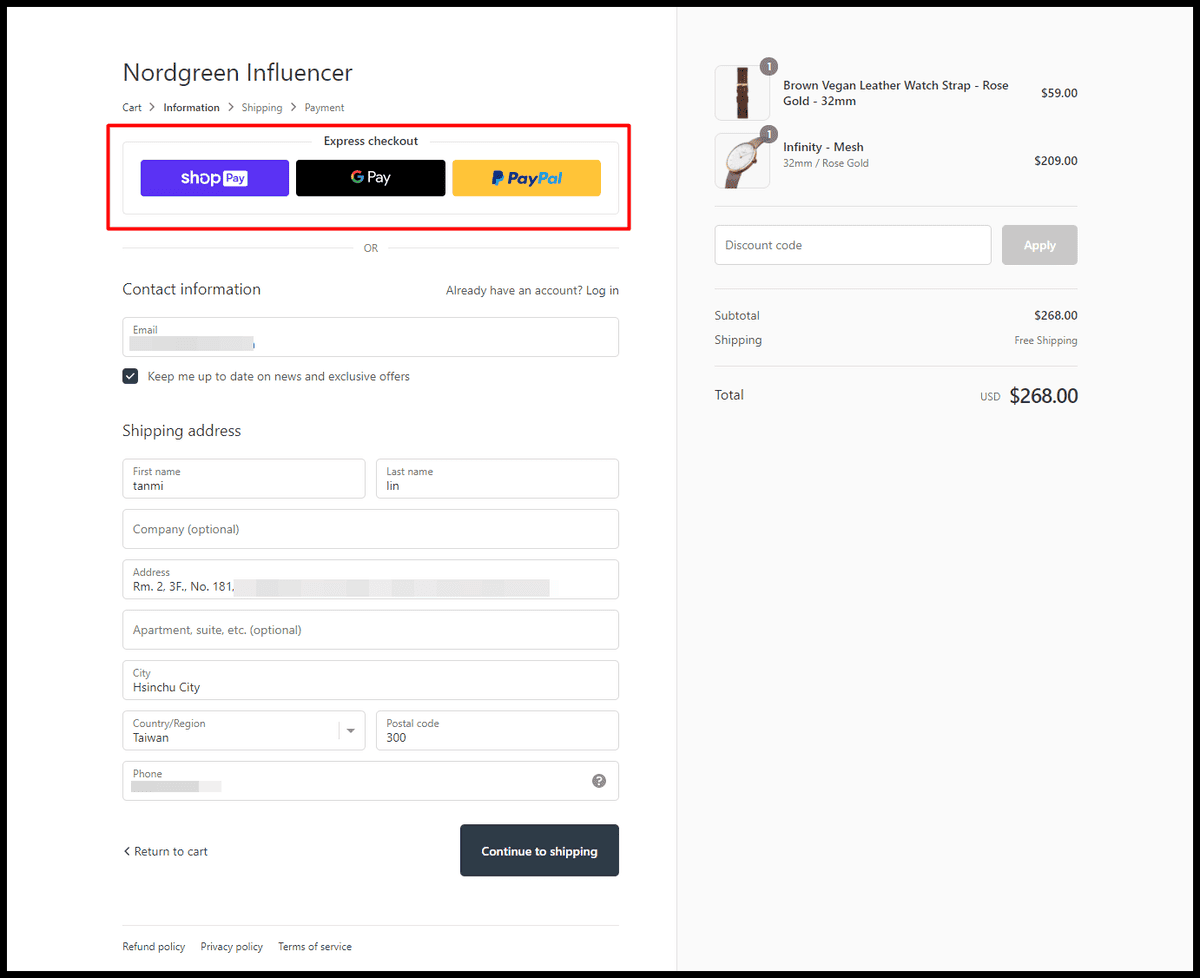Go to the Cart breadcrumb
The width and height of the screenshot is (1200, 978).
click(132, 107)
